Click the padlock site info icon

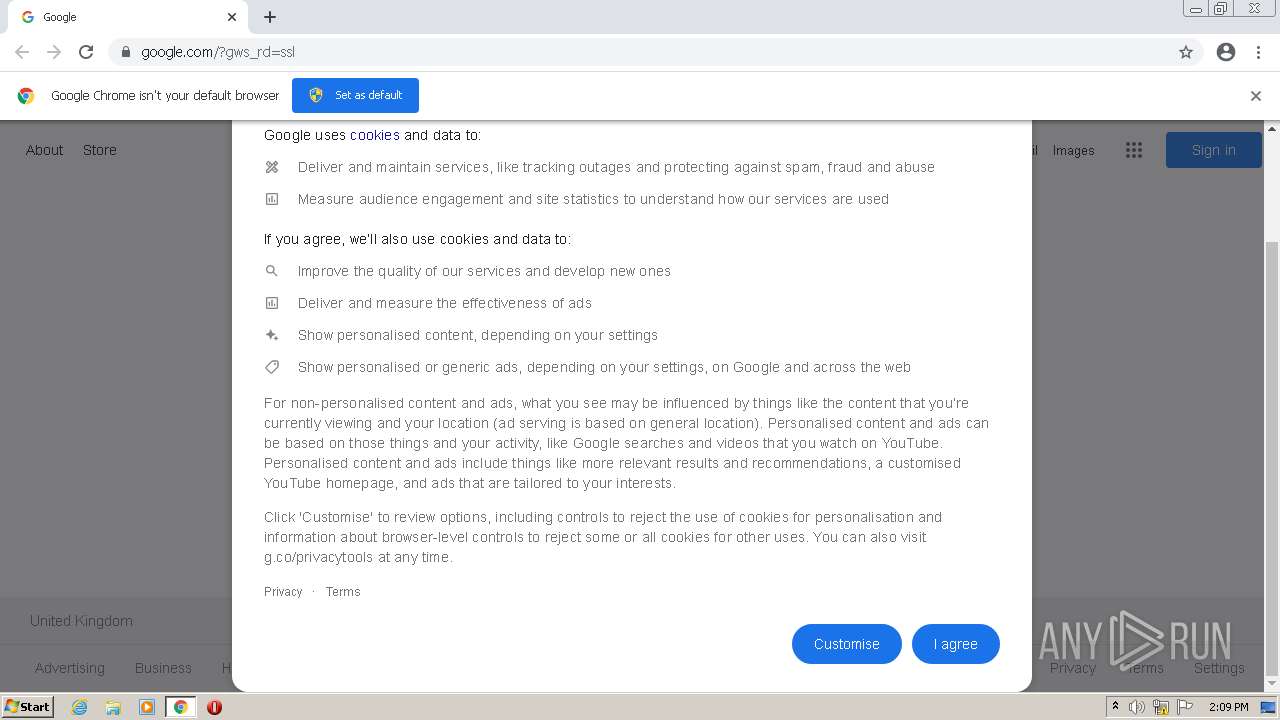(125, 52)
